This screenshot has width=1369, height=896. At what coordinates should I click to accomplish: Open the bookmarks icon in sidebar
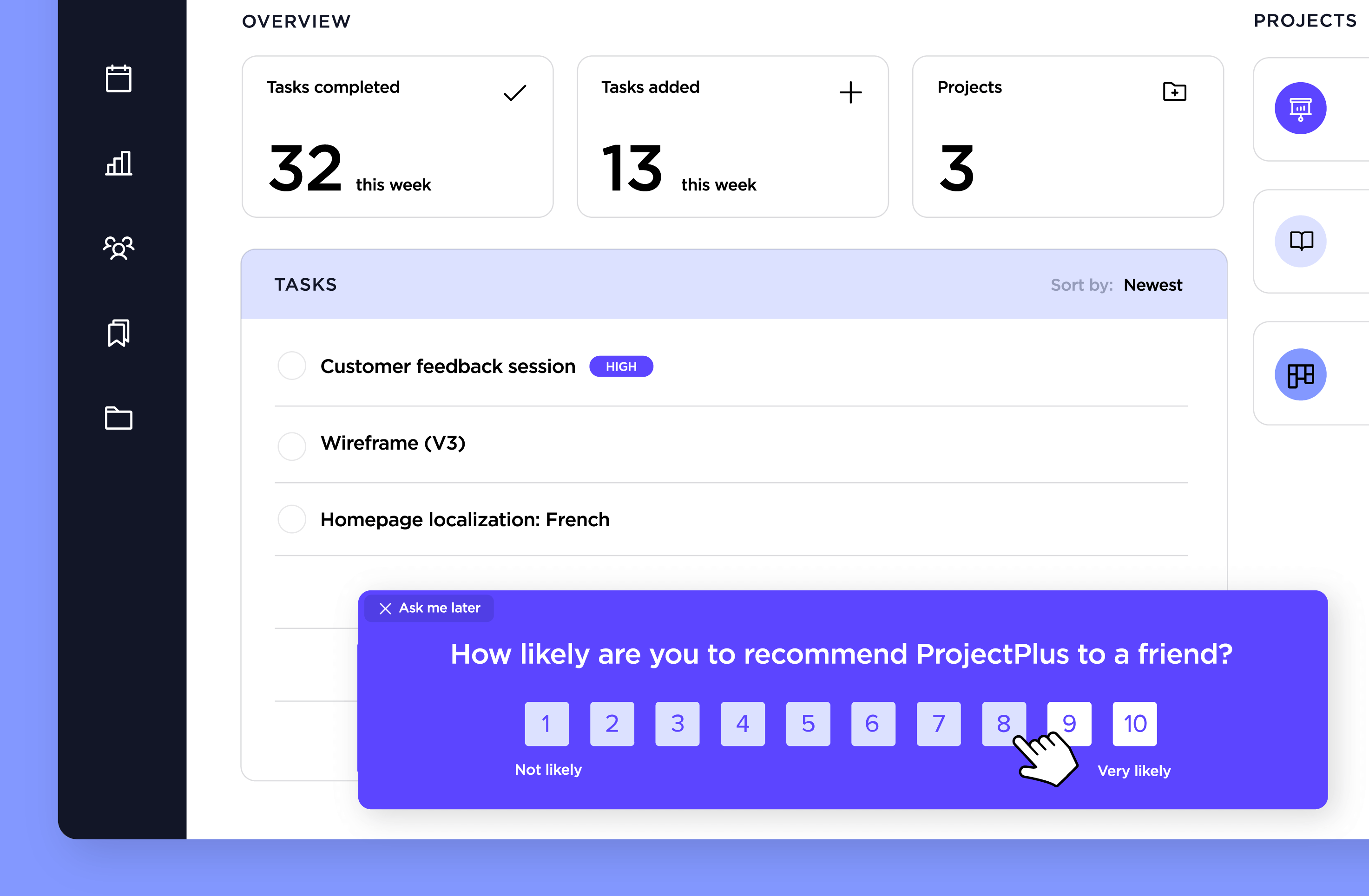(118, 333)
